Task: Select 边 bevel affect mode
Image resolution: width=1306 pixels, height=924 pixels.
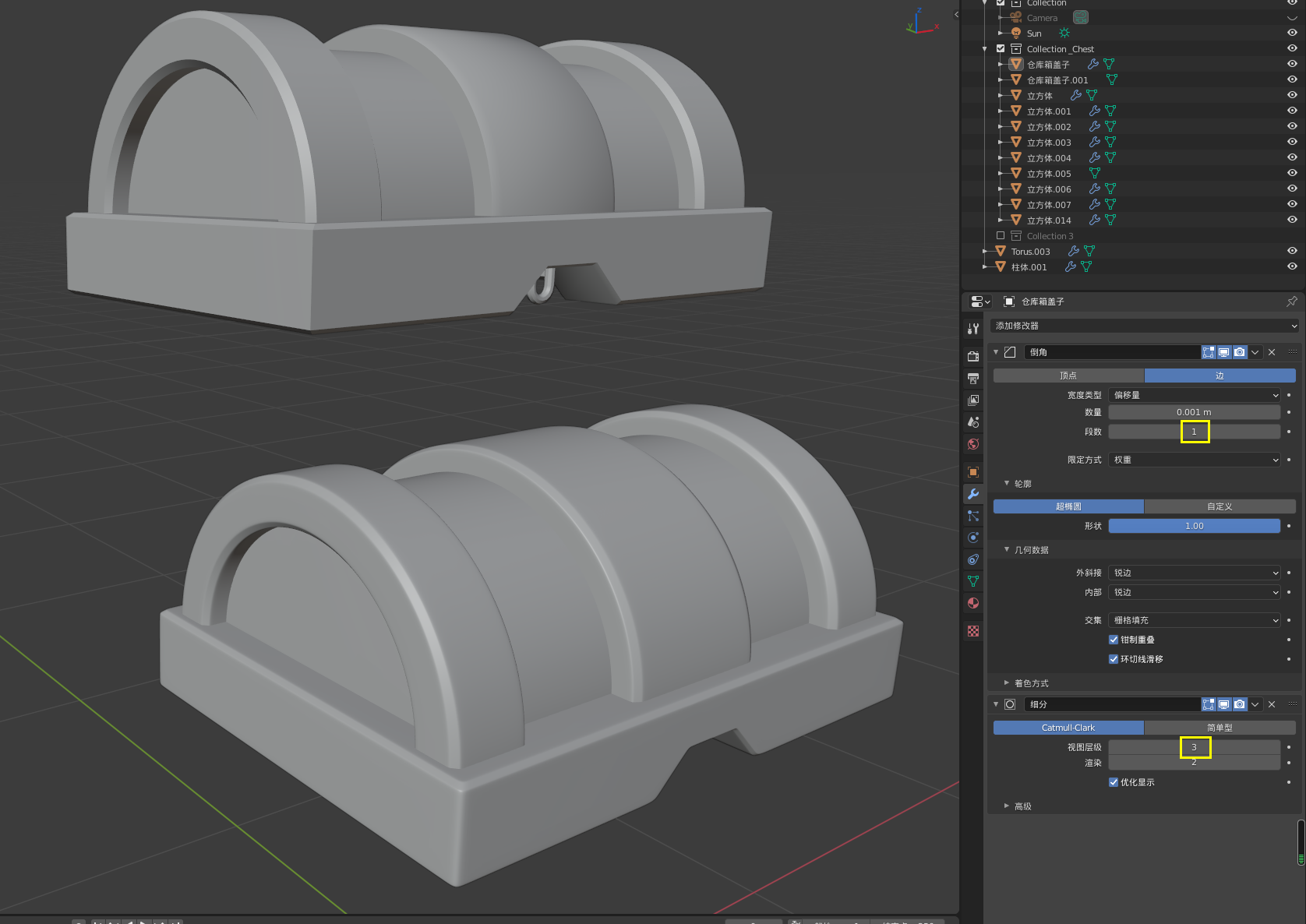Action: pos(1220,376)
